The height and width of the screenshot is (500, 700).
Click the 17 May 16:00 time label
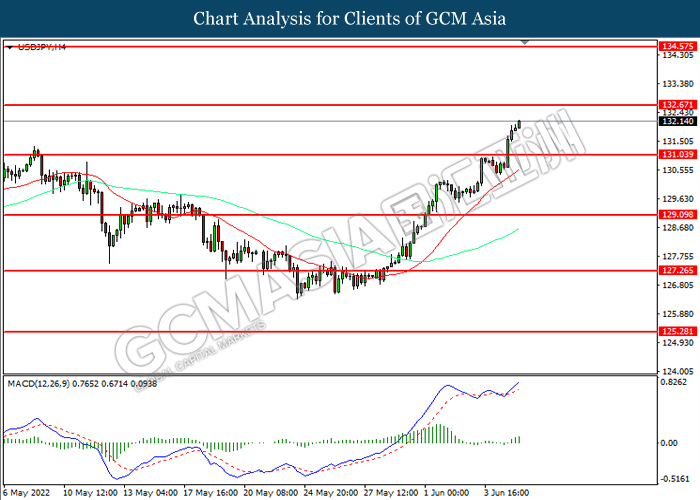pos(211,493)
